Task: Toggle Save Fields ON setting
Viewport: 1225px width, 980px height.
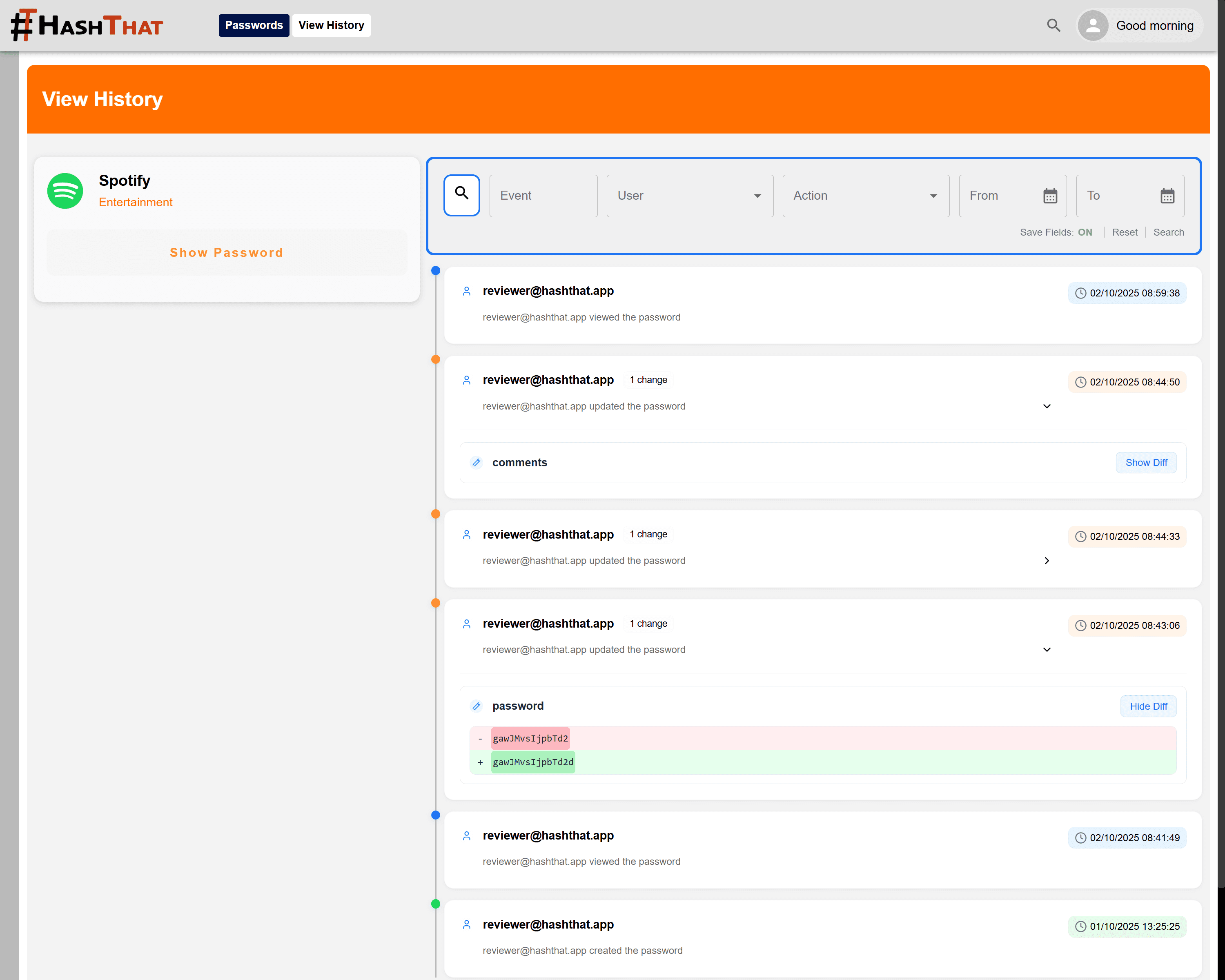Action: [x=1084, y=232]
